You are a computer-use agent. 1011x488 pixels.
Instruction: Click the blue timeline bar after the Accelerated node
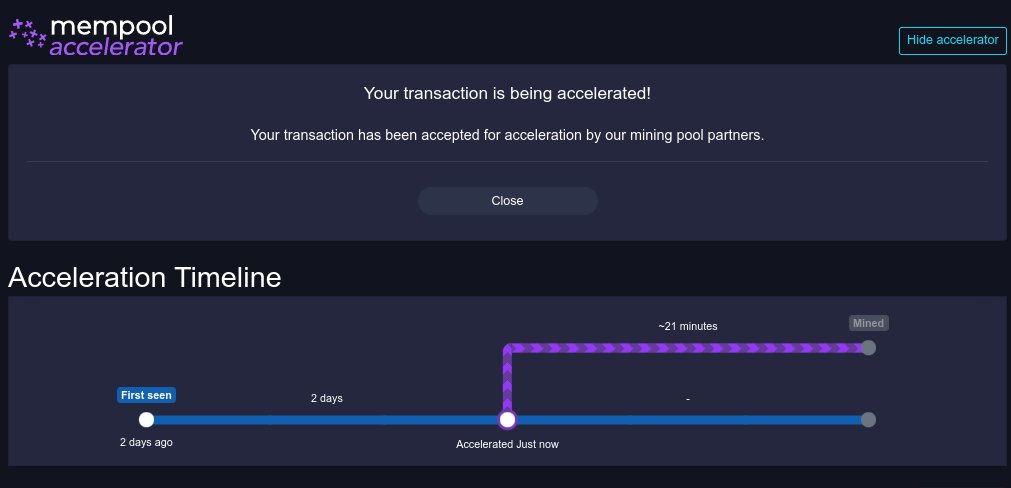click(x=688, y=420)
